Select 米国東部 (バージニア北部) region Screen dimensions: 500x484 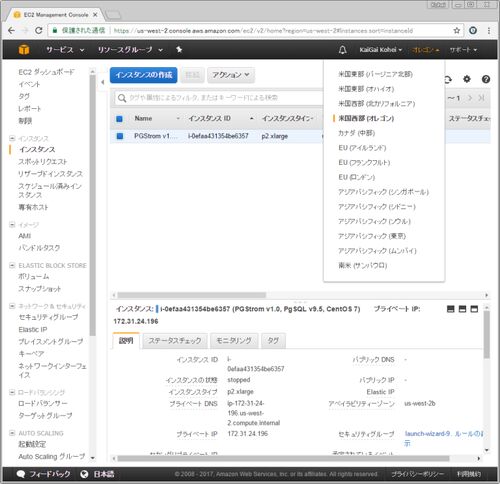point(375,74)
